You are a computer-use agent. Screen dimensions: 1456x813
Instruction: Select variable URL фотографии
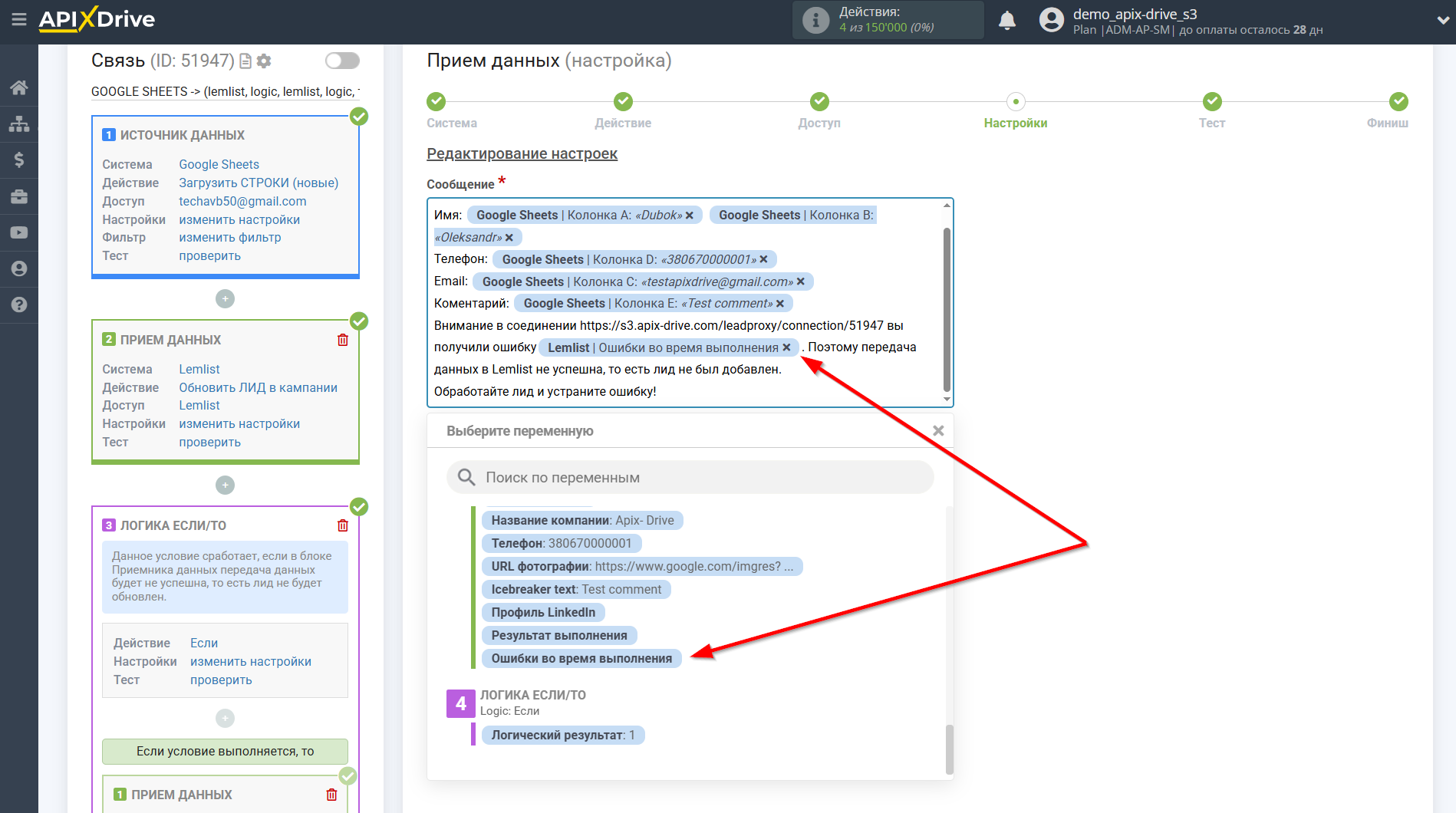[x=642, y=566]
